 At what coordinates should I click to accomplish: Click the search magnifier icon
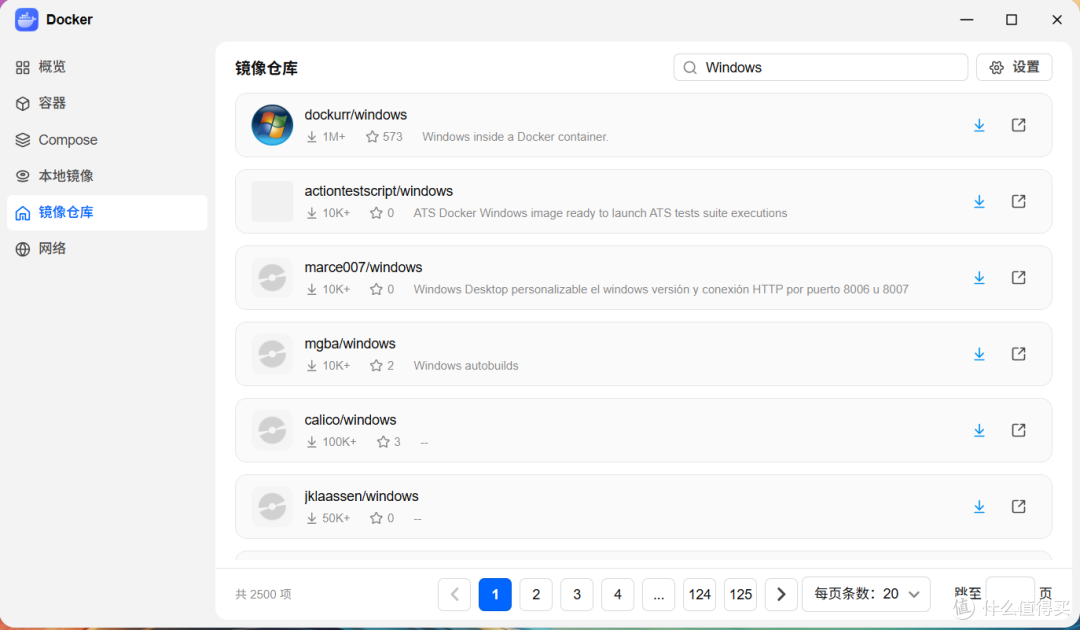coord(689,67)
